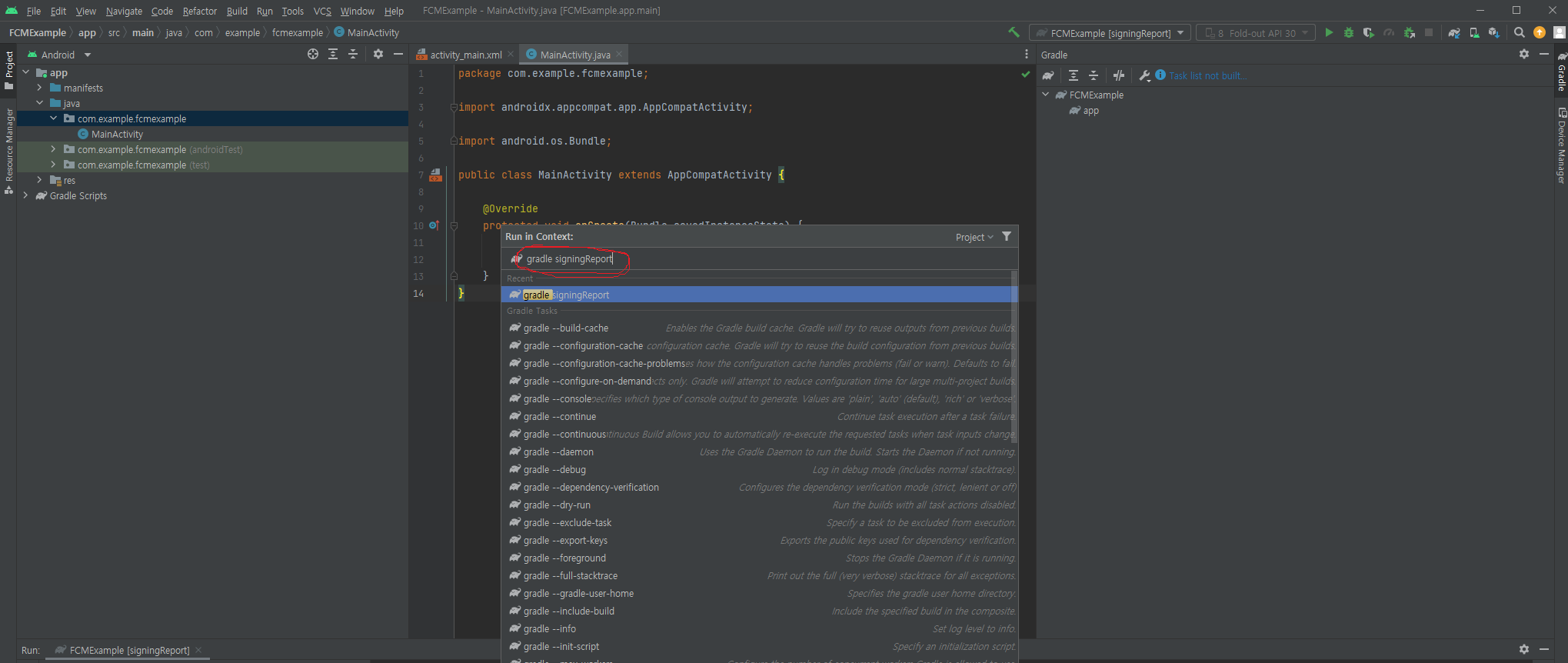Collapse all in Gradle panel toolbar
Viewport: 1568px width, 663px height.
coord(1094,75)
